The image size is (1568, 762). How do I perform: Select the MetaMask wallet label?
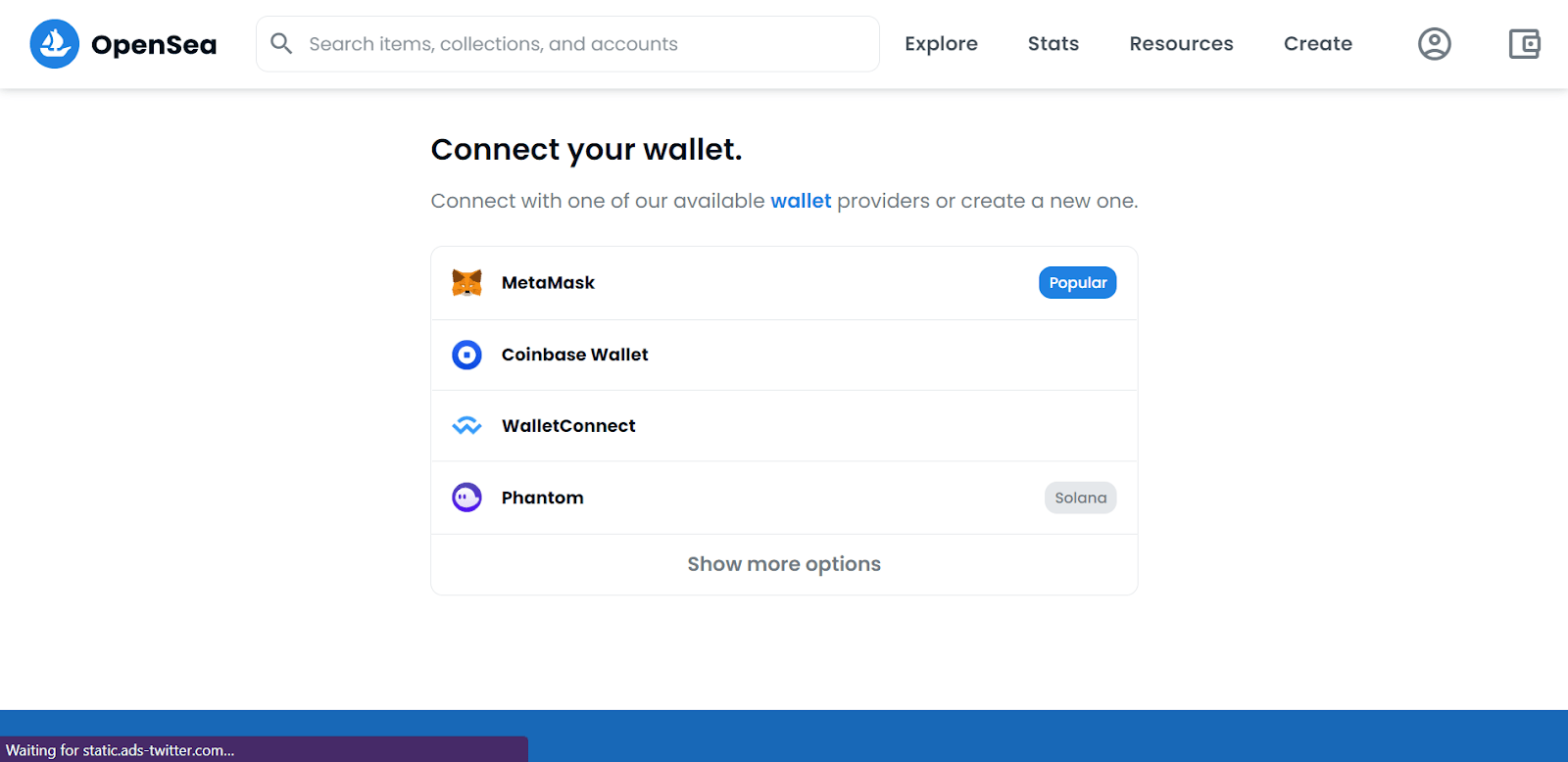(548, 283)
